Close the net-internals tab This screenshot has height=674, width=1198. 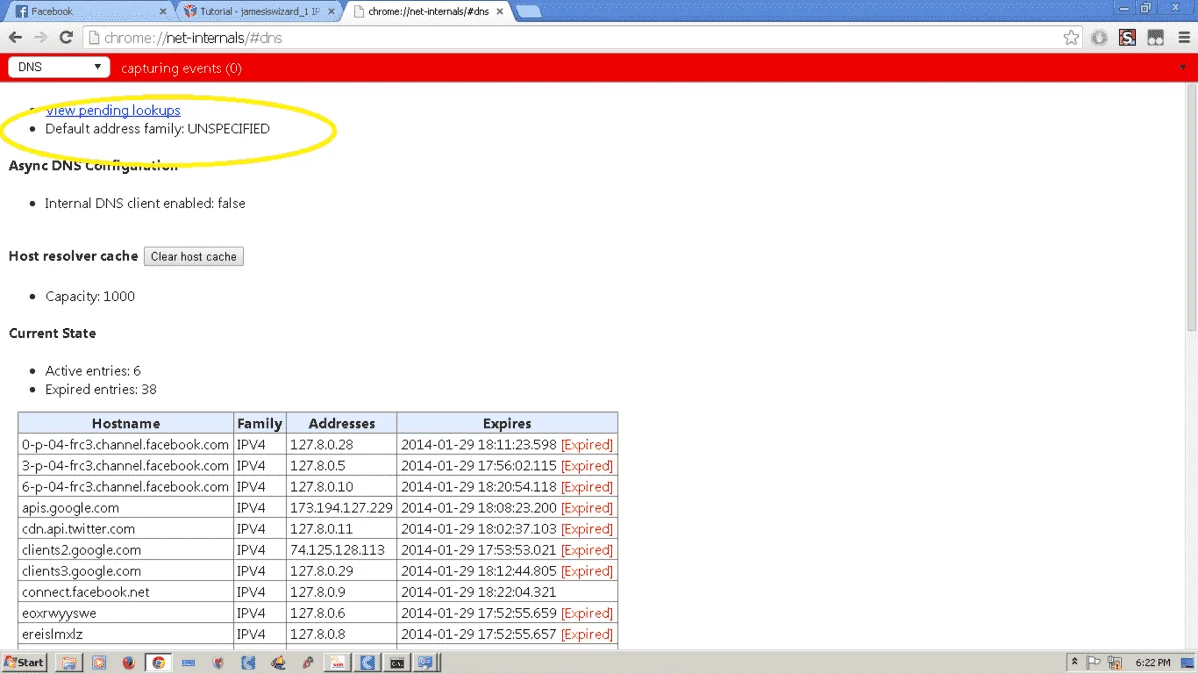pos(500,11)
